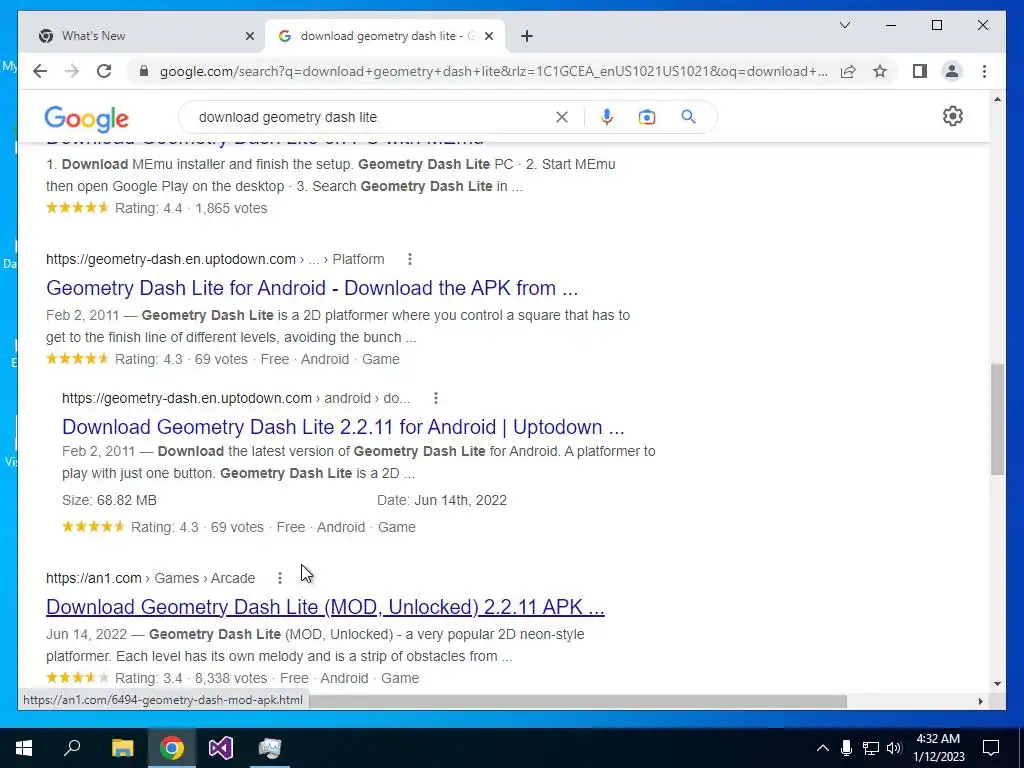Image resolution: width=1024 pixels, height=768 pixels.
Task: Open more options for the an1.com result
Action: point(280,578)
